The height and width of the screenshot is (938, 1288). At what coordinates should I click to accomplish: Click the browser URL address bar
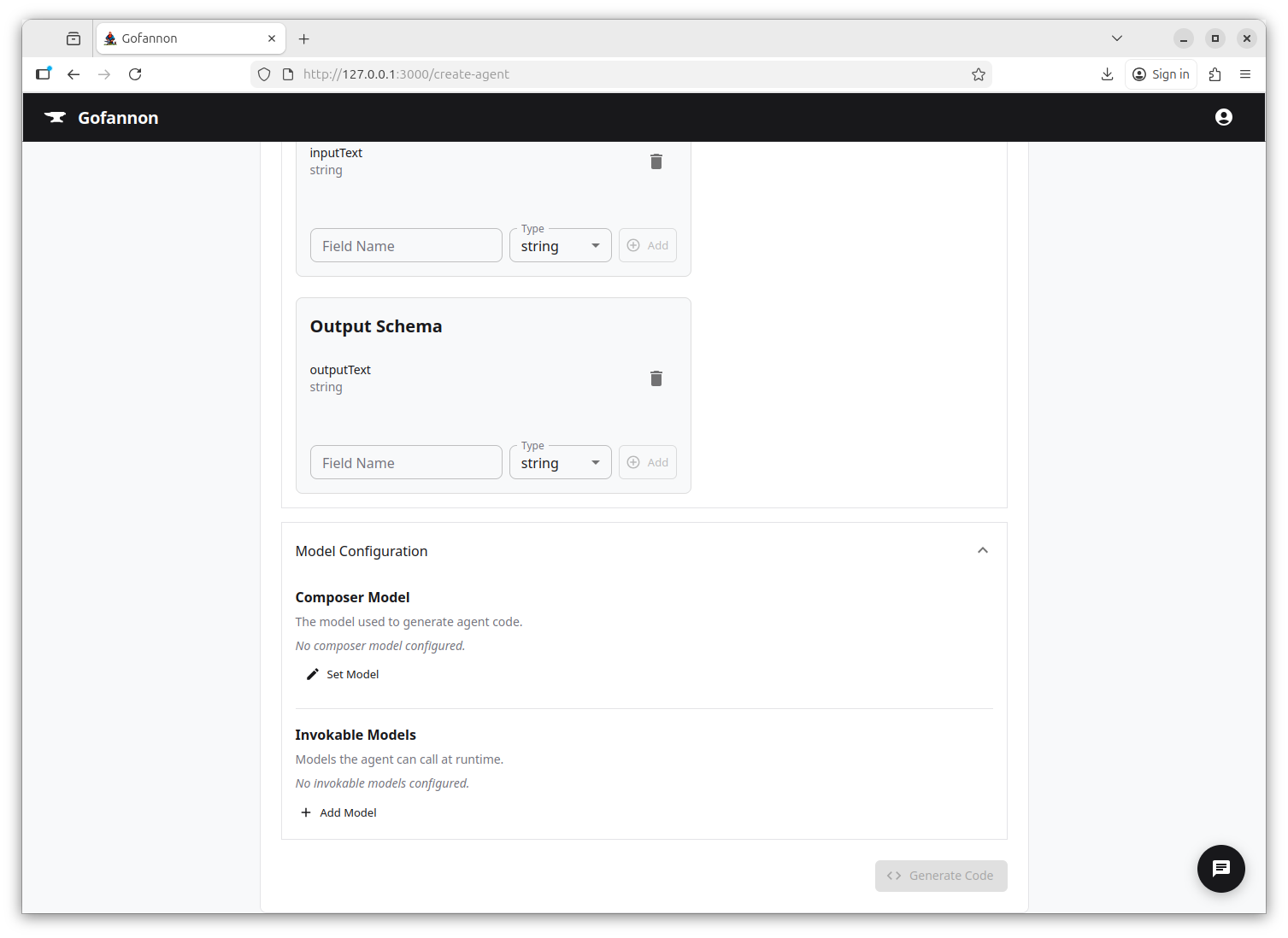(624, 74)
